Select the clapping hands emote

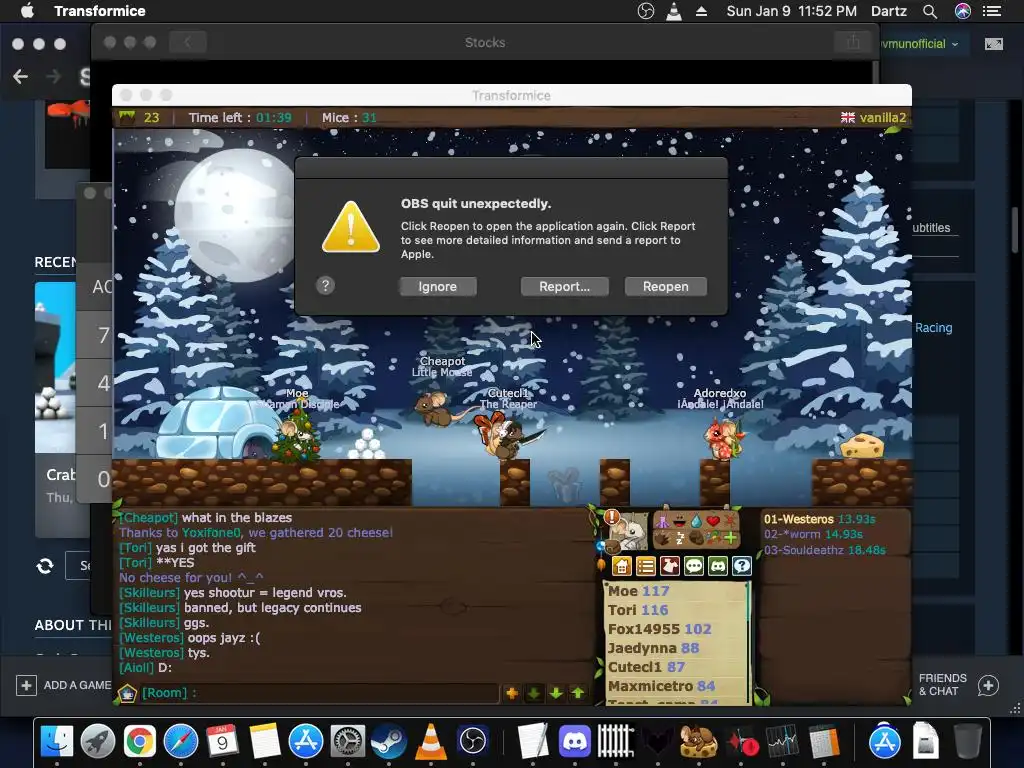(x=662, y=539)
